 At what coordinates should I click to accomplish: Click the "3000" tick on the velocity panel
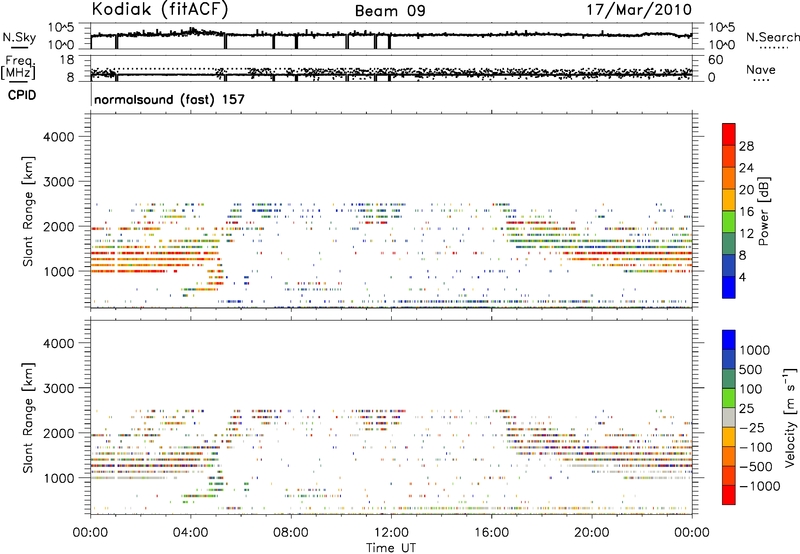[x=59, y=388]
